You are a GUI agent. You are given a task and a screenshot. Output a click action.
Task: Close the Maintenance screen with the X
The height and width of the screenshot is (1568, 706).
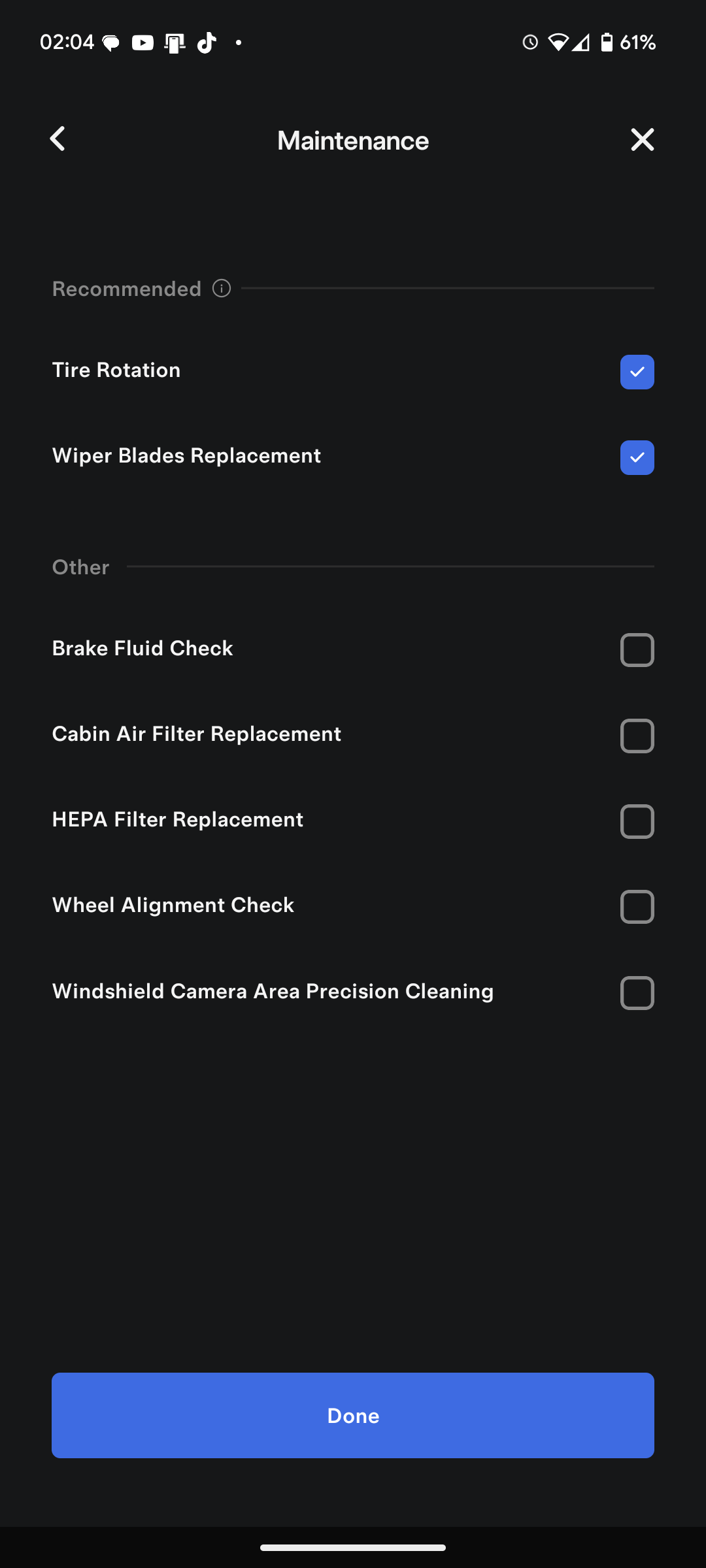click(x=642, y=139)
